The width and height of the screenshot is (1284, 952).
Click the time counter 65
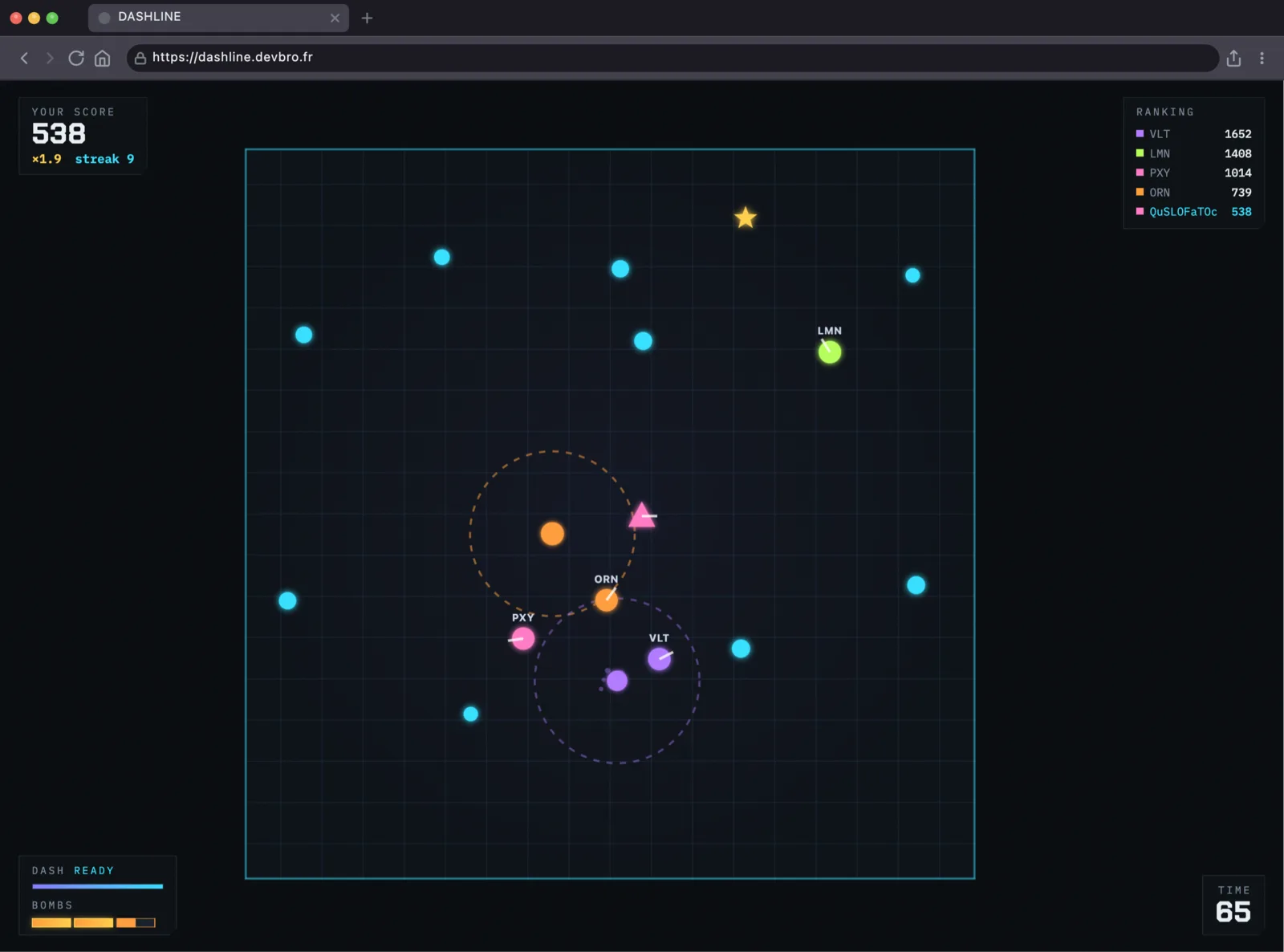(1233, 912)
